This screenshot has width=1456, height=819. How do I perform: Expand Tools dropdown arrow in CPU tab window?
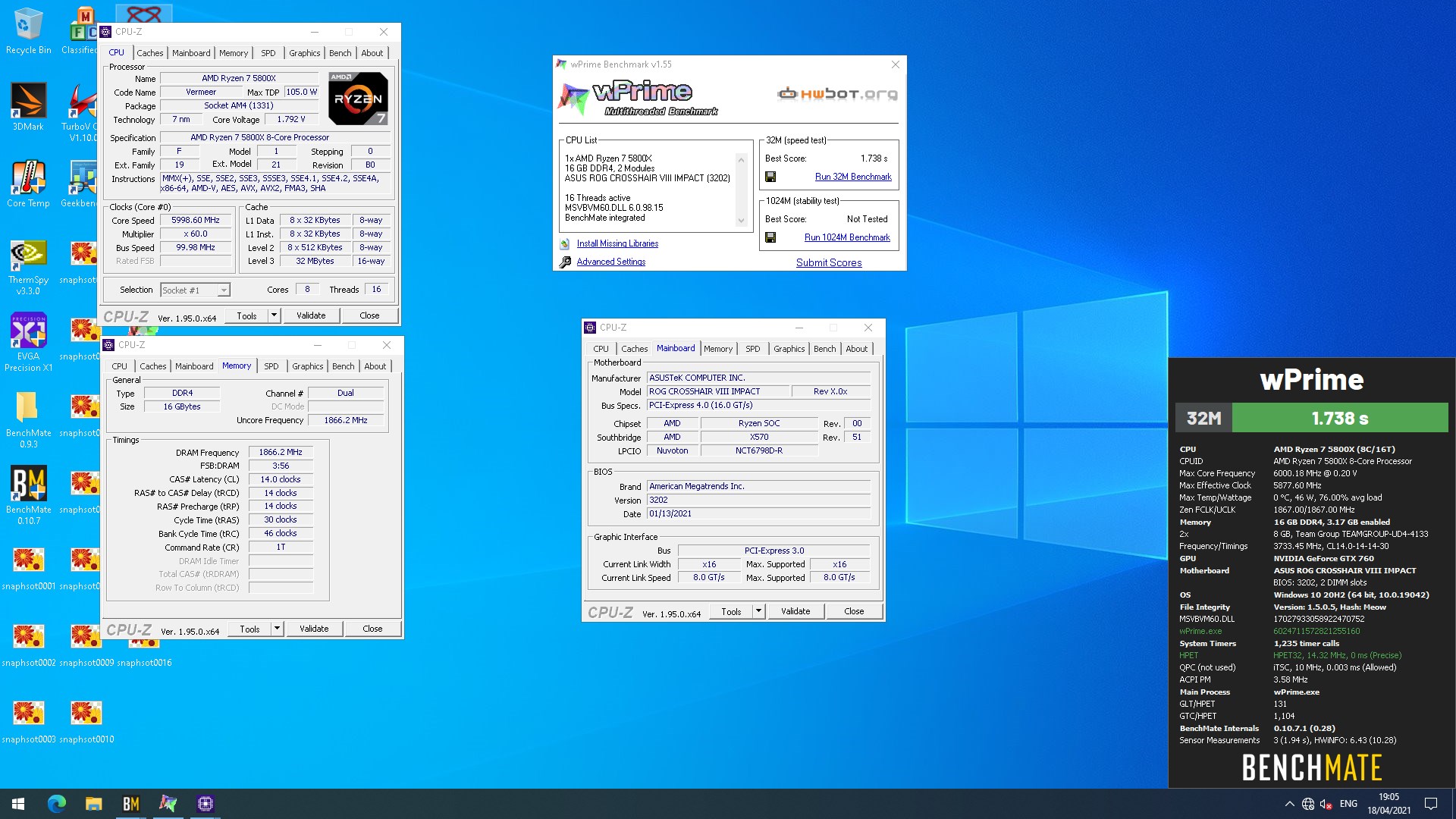(x=274, y=315)
